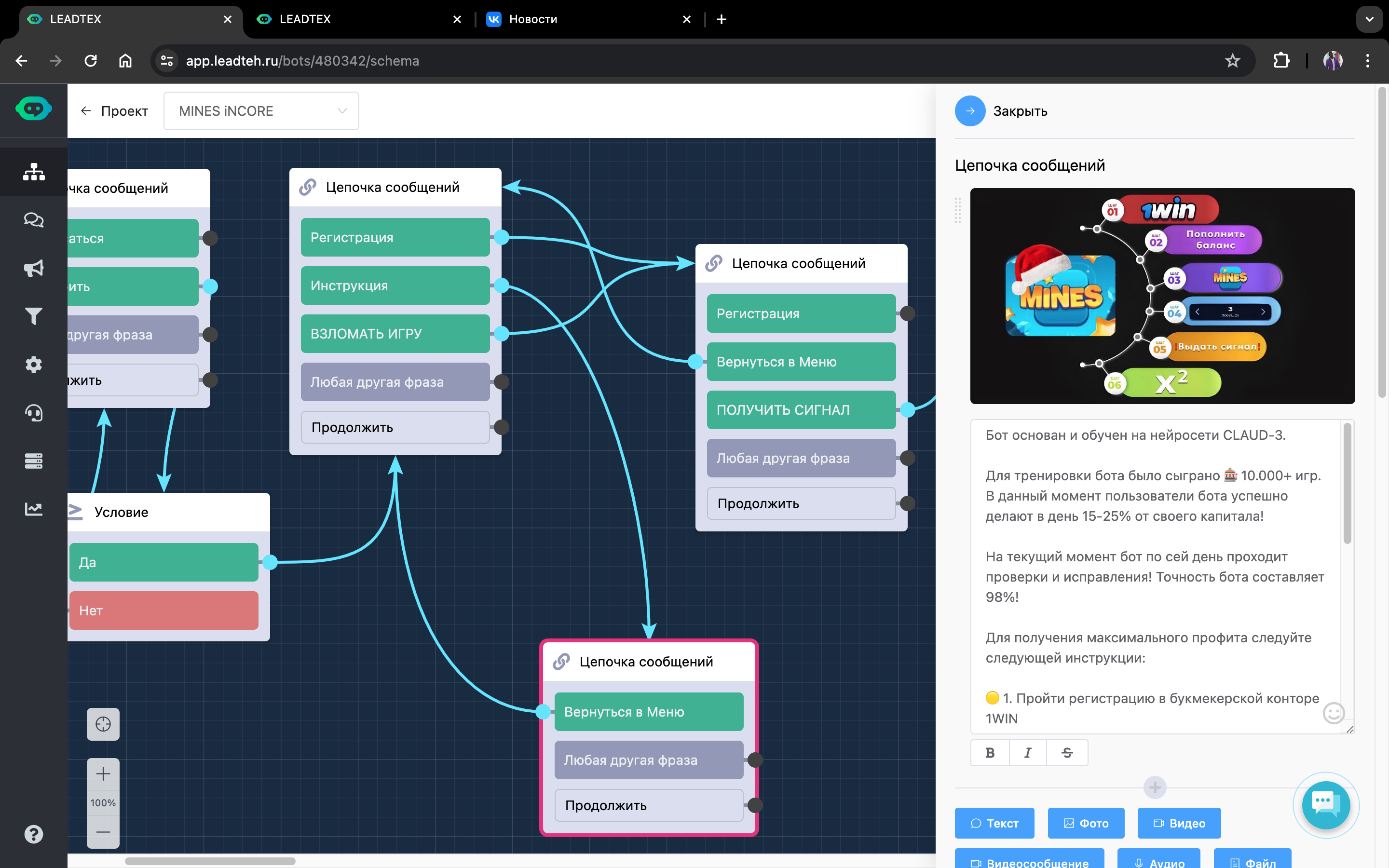Screen dimensions: 1389x868
Task: Toggle bold text formatting
Action: point(990,753)
